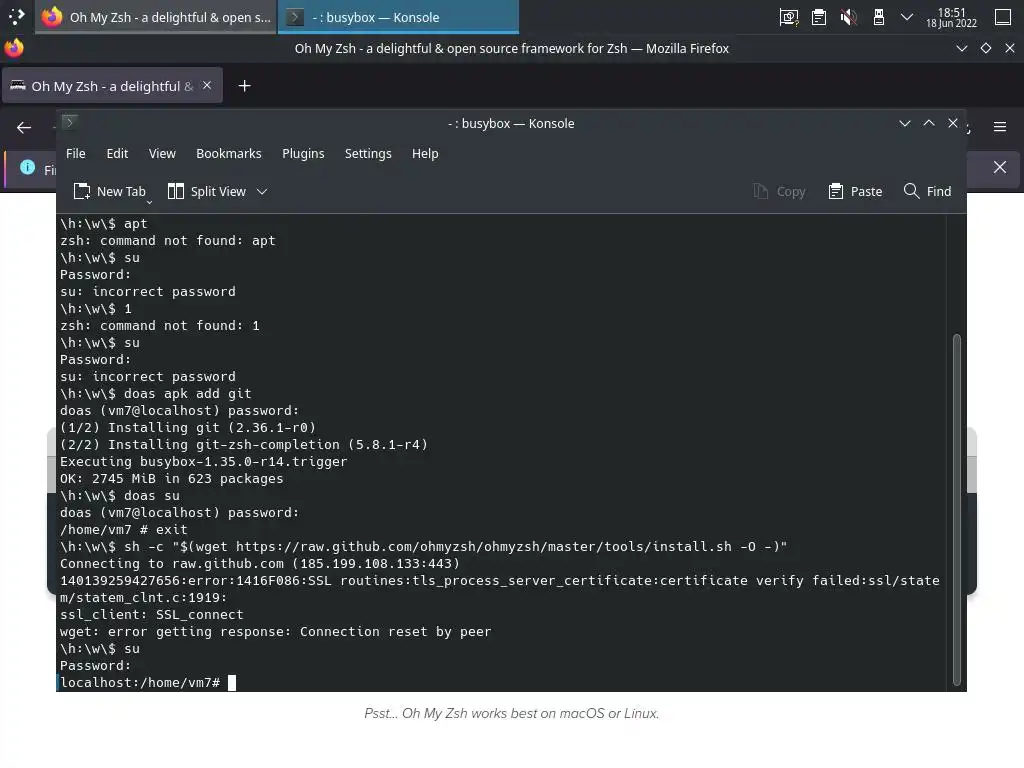Close the Firefox window
This screenshot has width=1024, height=768.
[1010, 48]
